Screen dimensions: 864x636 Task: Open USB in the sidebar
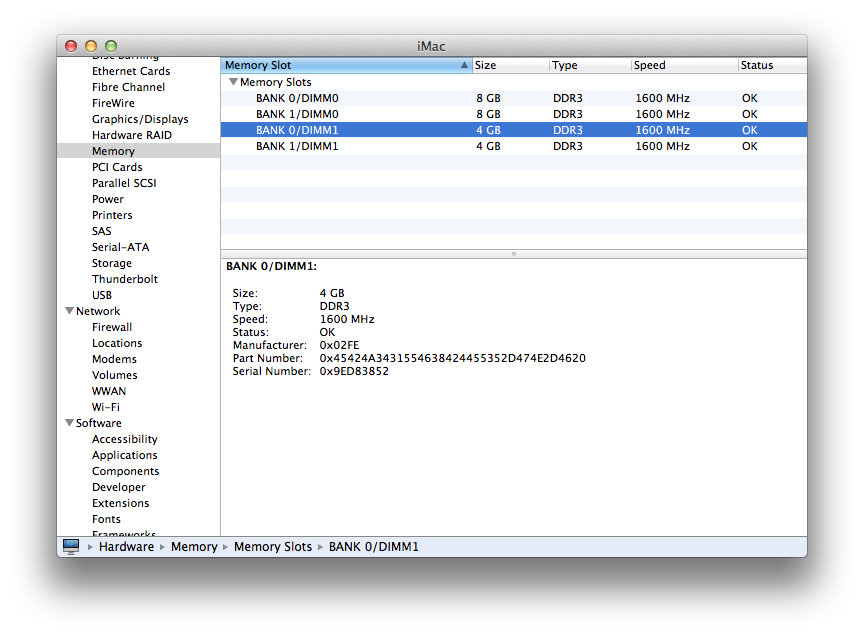pos(102,295)
